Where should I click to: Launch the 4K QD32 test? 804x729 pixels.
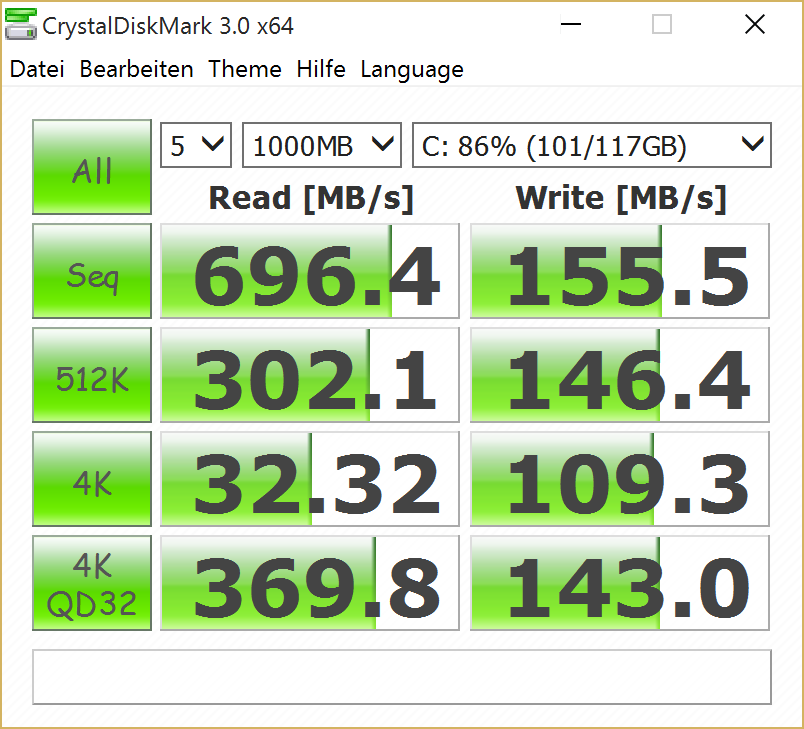click(x=92, y=583)
